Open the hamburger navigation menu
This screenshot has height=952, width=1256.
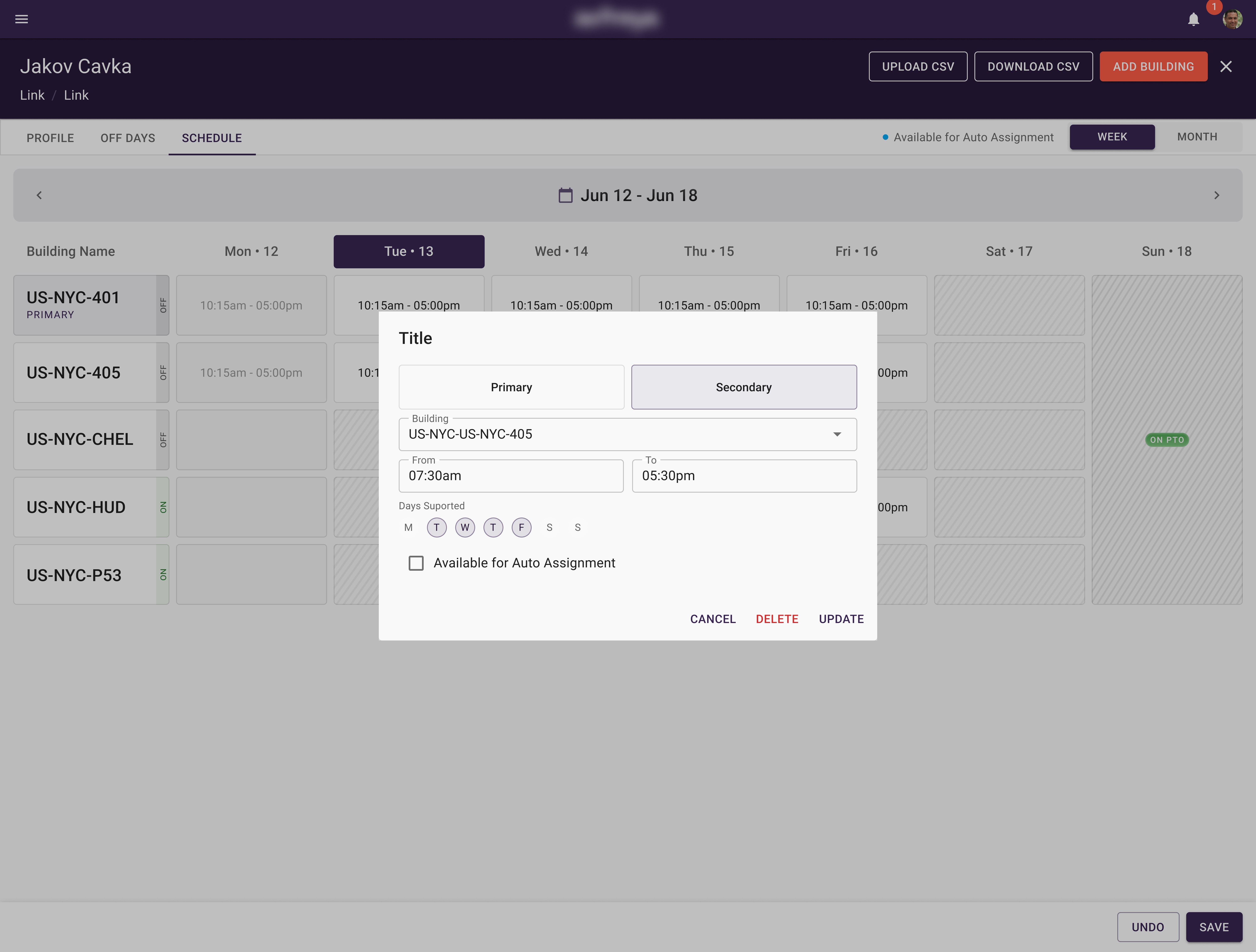(x=22, y=19)
